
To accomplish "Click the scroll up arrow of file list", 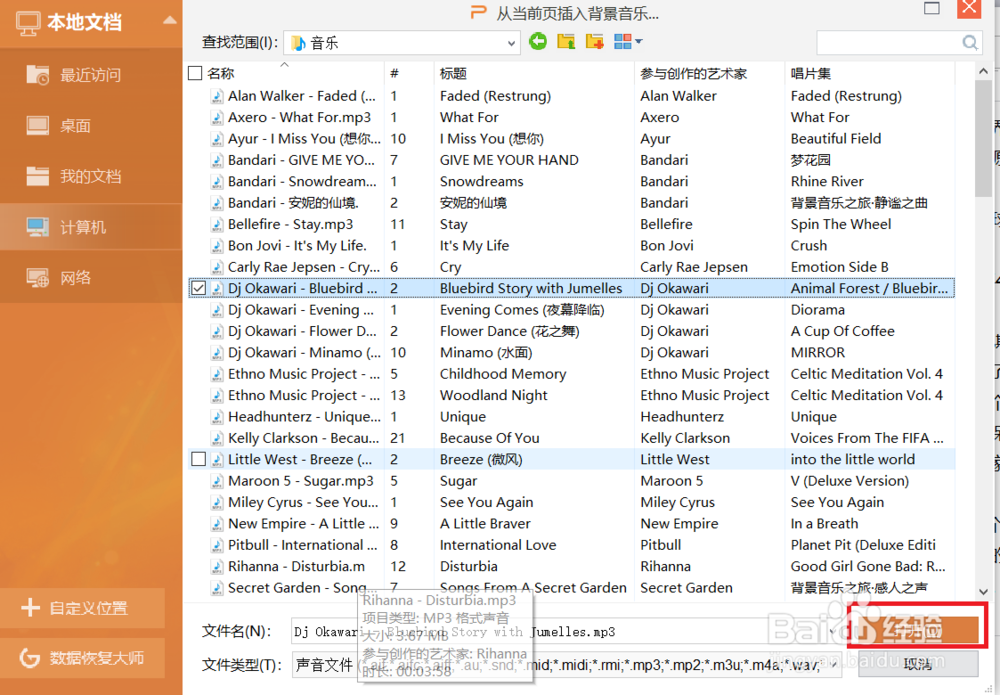I will pyautogui.click(x=983, y=71).
